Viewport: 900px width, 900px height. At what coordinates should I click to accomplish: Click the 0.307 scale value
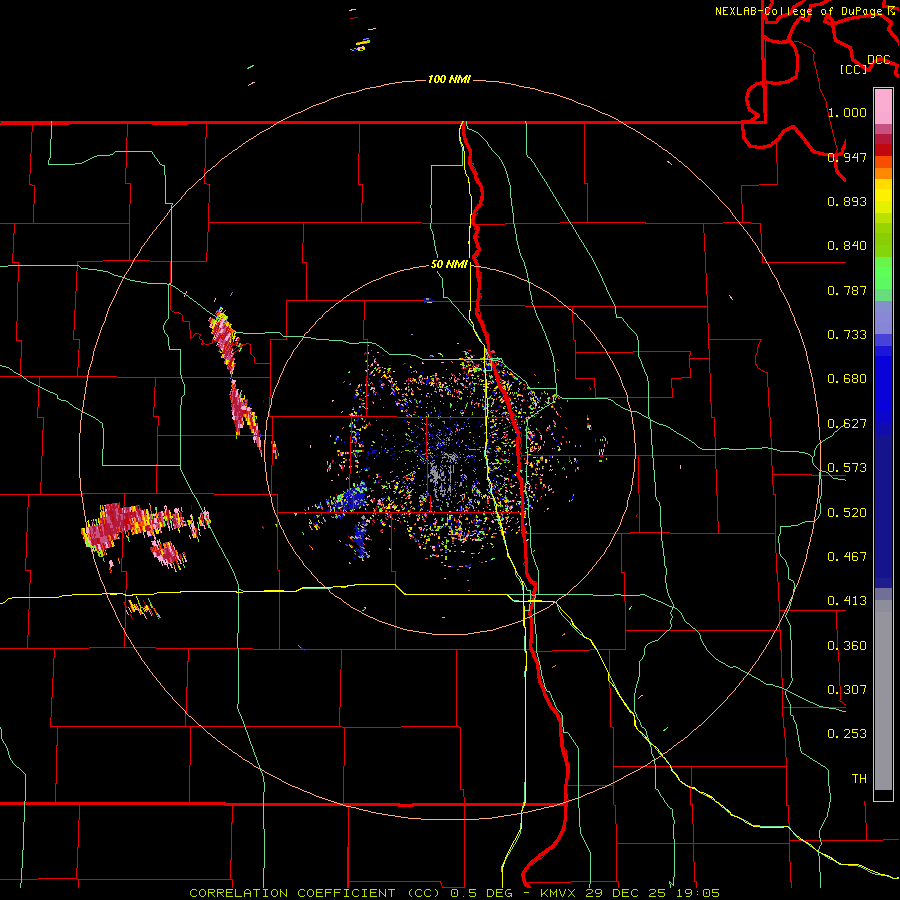click(x=847, y=690)
